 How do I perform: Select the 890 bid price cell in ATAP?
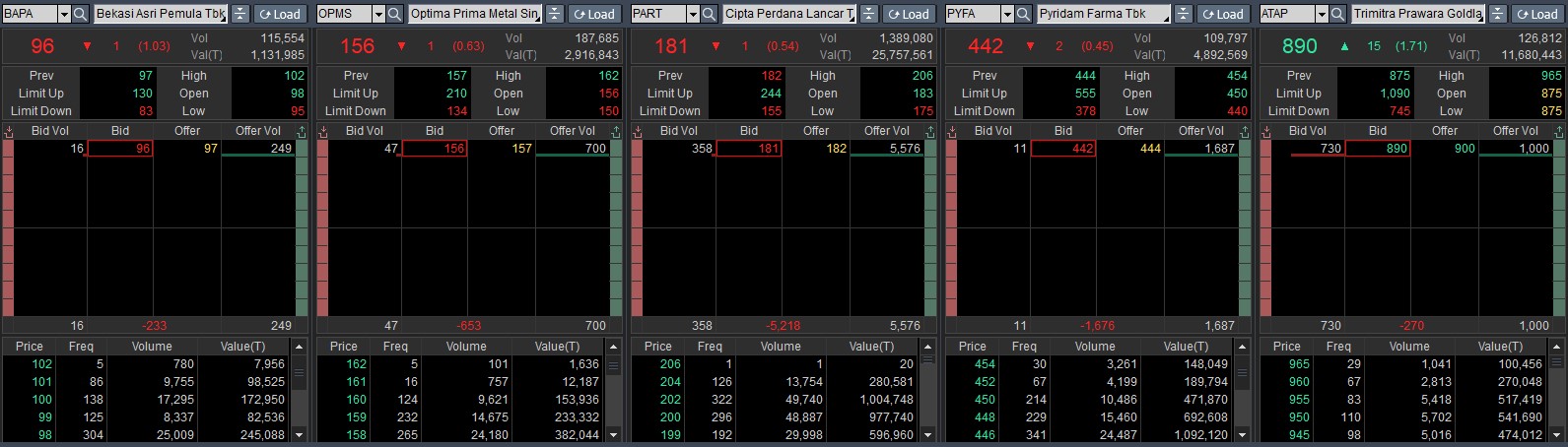(x=1377, y=149)
